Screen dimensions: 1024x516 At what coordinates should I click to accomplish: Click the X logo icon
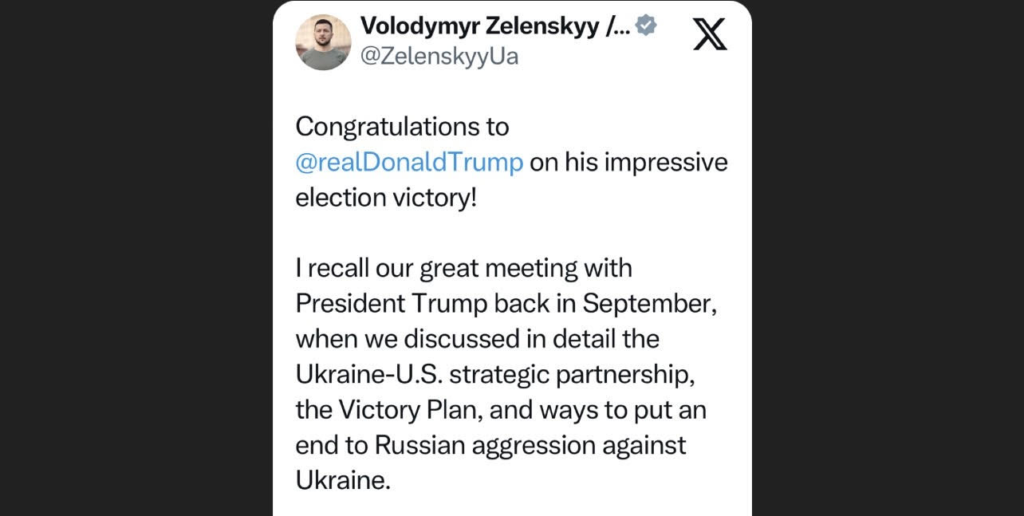tap(710, 35)
